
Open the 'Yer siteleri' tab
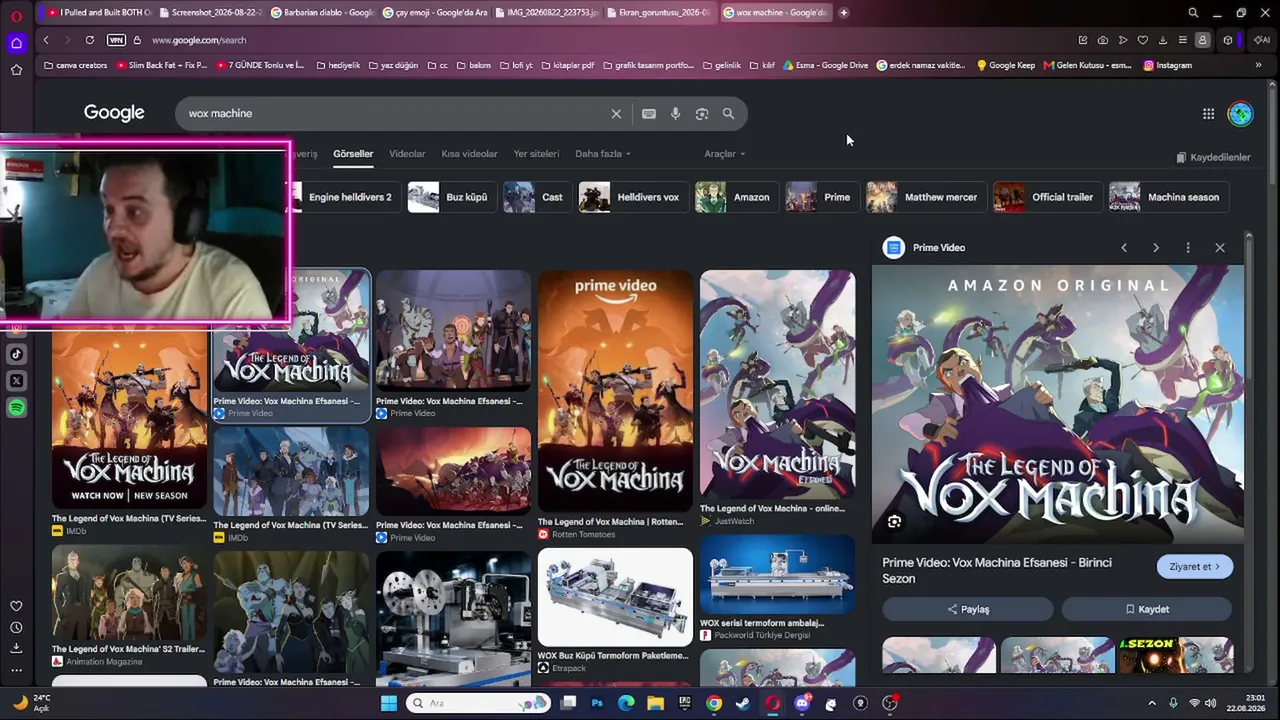(x=536, y=154)
